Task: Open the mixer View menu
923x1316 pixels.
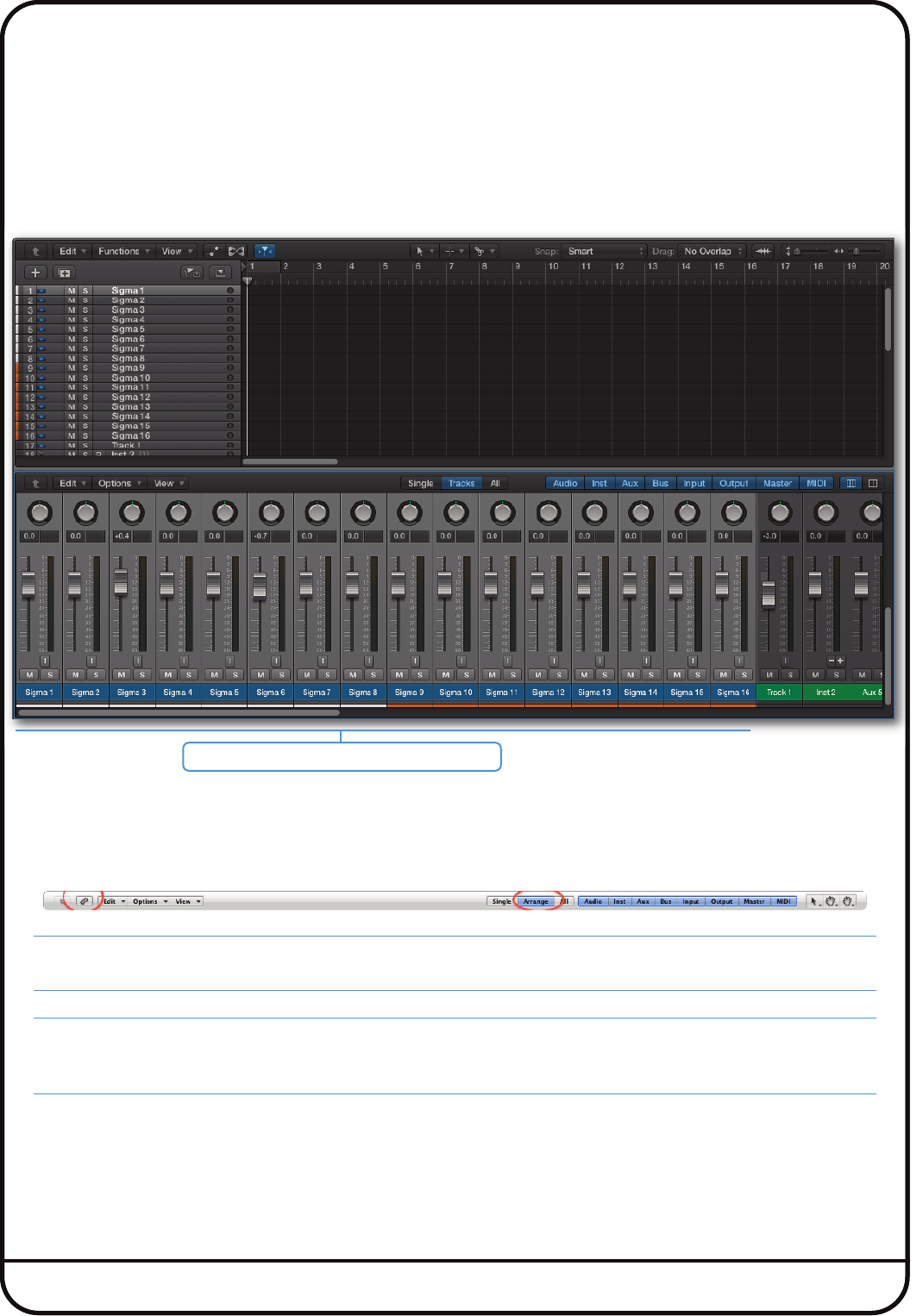Action: click(x=169, y=483)
